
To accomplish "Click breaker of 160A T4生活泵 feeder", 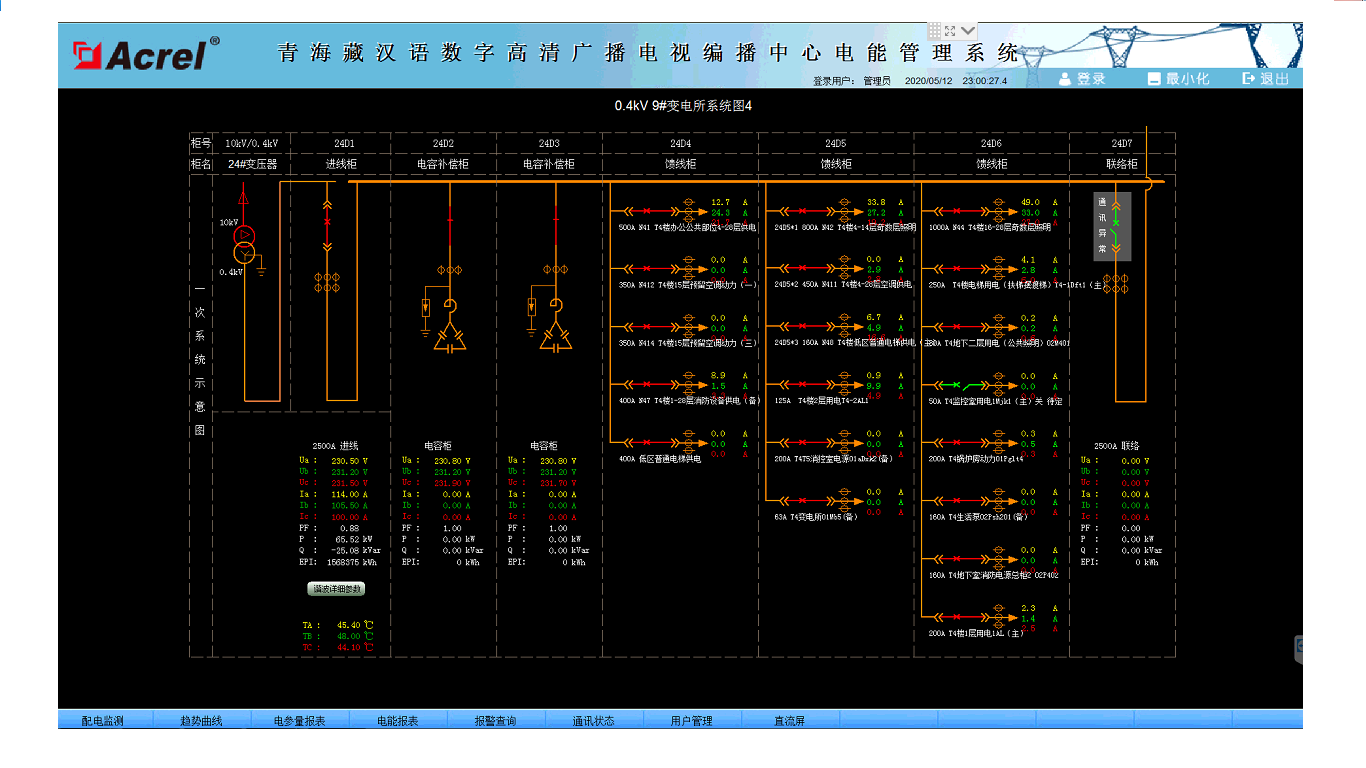I will coord(957,501).
